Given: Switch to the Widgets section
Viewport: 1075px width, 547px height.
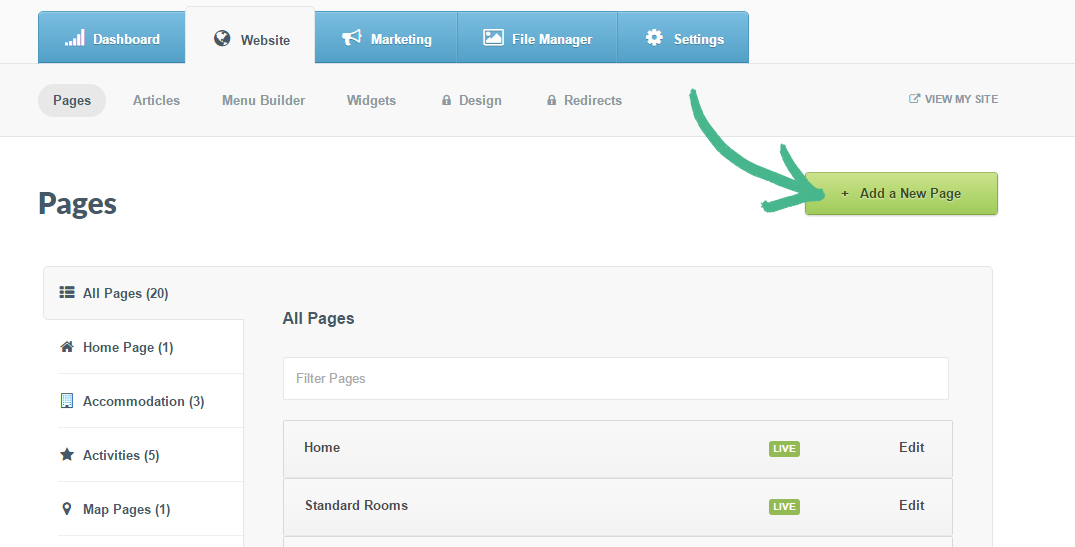Looking at the screenshot, I should (x=371, y=100).
